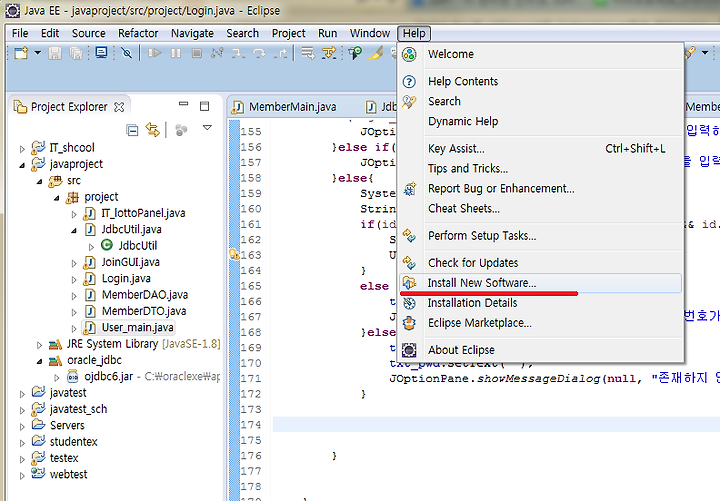Click the New wizard toolbar icon
This screenshot has height=501, width=720.
[x=21, y=53]
